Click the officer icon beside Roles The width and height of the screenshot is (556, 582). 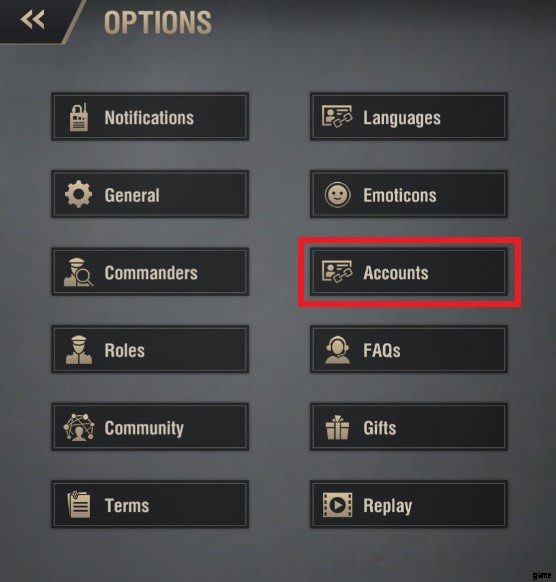tap(79, 350)
